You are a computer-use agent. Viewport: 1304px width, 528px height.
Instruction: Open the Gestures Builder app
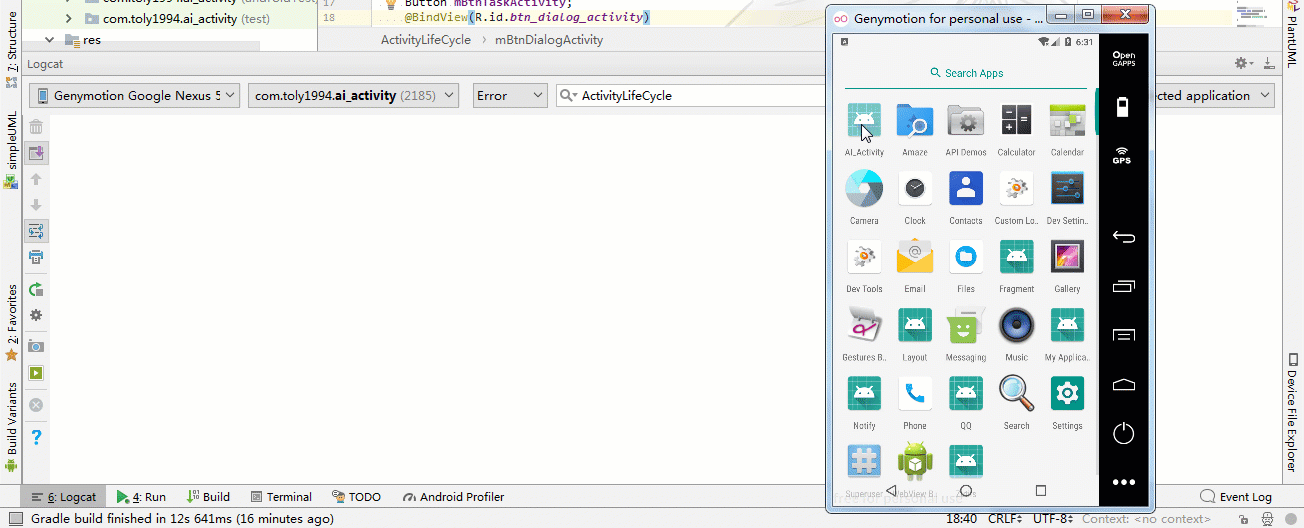[x=864, y=326]
